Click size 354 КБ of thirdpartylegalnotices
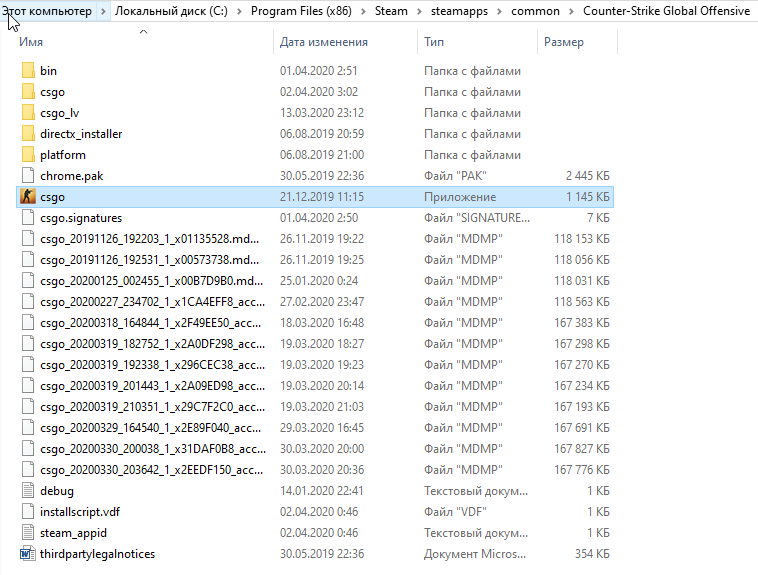This screenshot has width=758, height=575. pos(592,554)
